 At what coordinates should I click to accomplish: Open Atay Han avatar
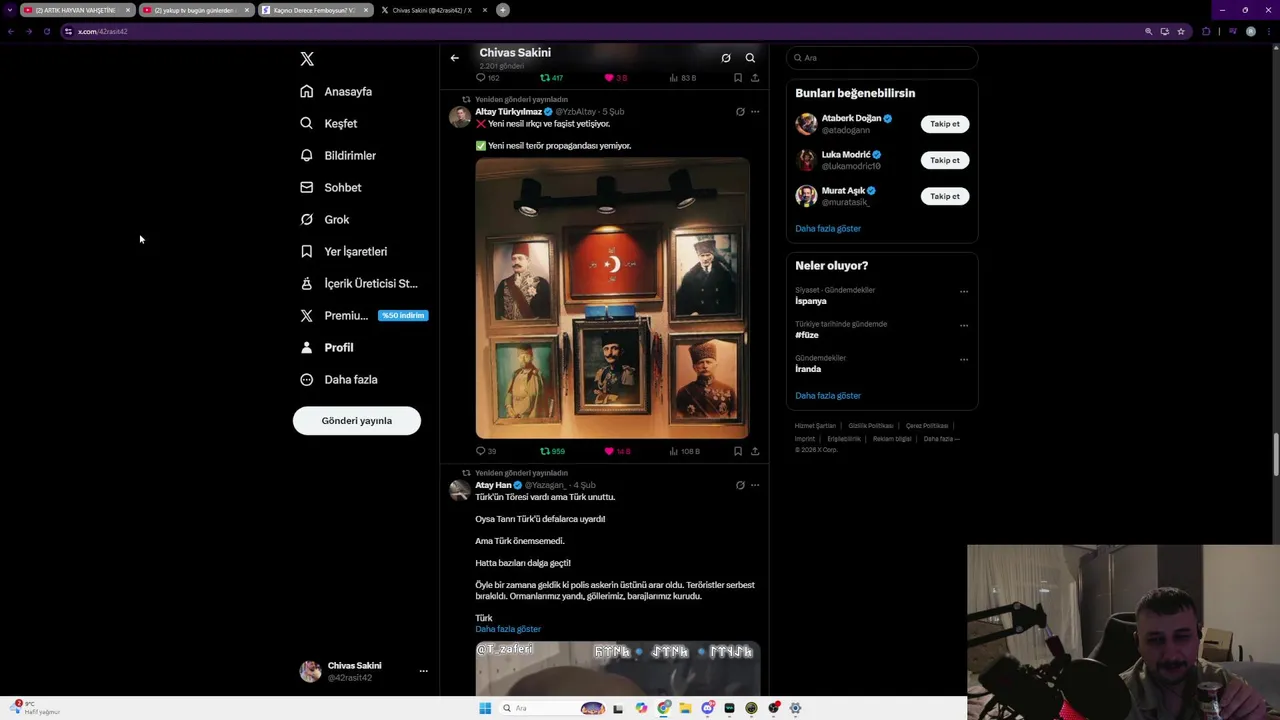[x=460, y=490]
